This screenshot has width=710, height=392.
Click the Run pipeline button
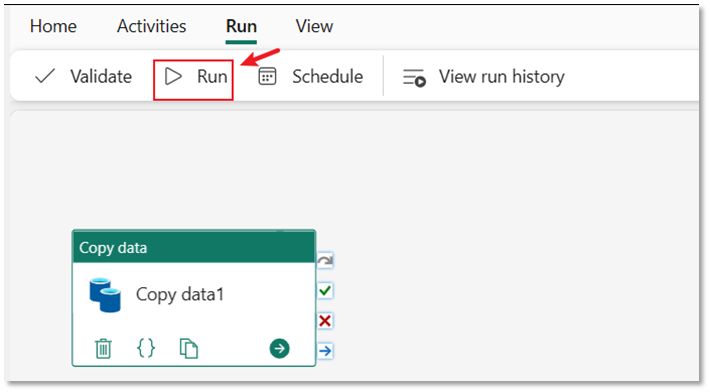pyautogui.click(x=193, y=80)
